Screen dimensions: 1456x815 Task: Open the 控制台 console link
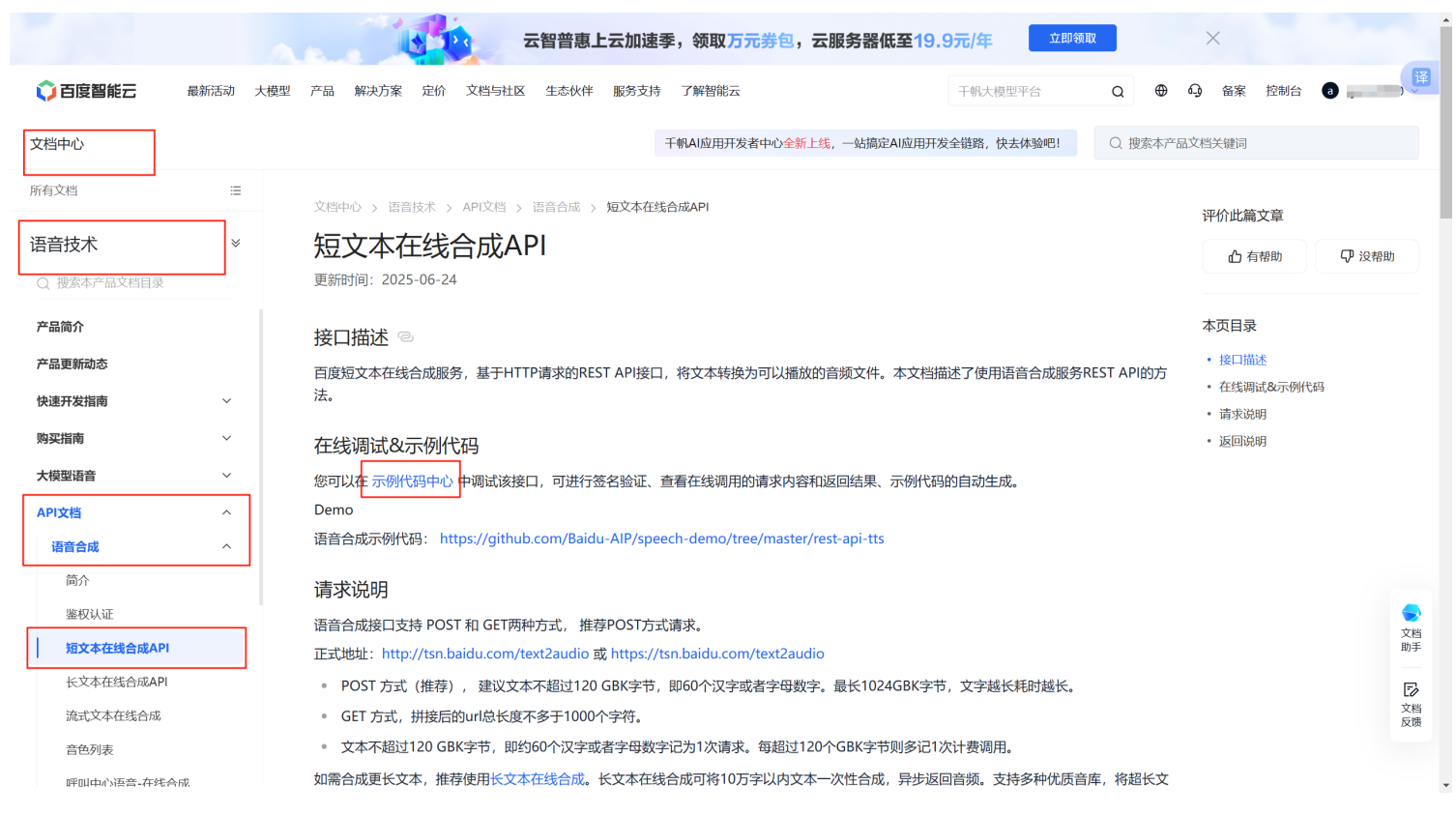click(x=1284, y=91)
